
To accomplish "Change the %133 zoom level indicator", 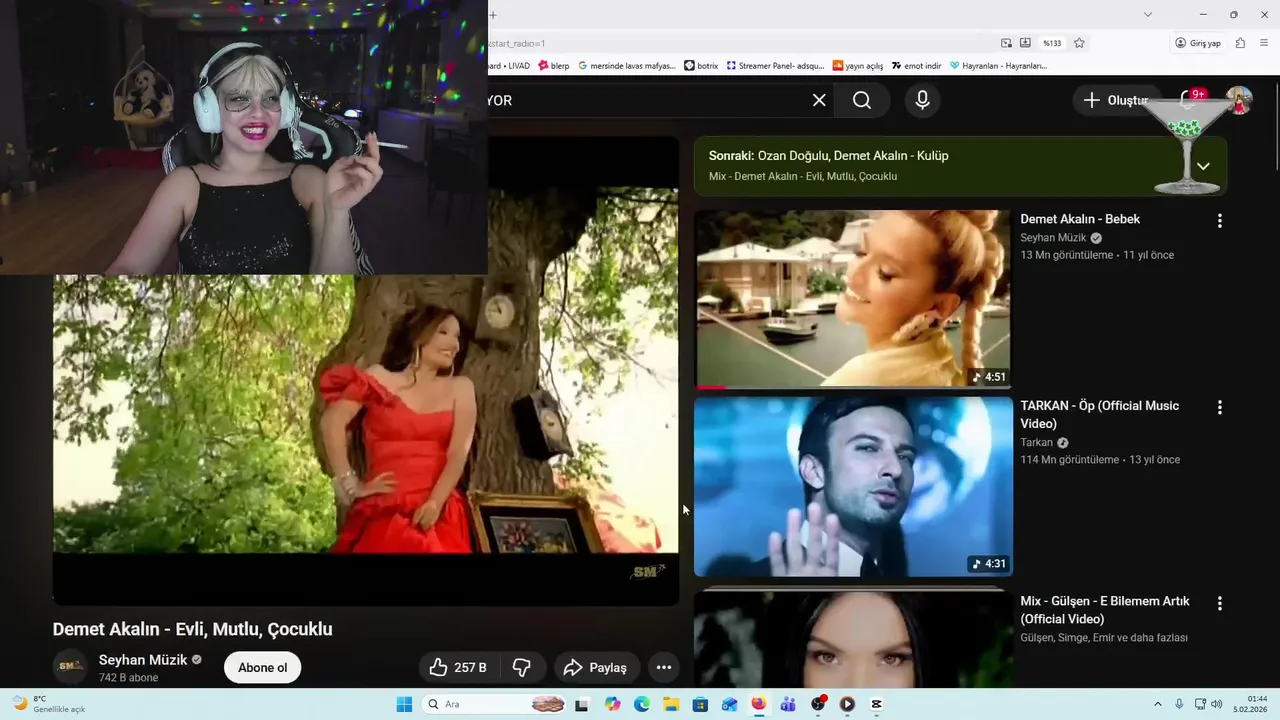I will click(1052, 43).
